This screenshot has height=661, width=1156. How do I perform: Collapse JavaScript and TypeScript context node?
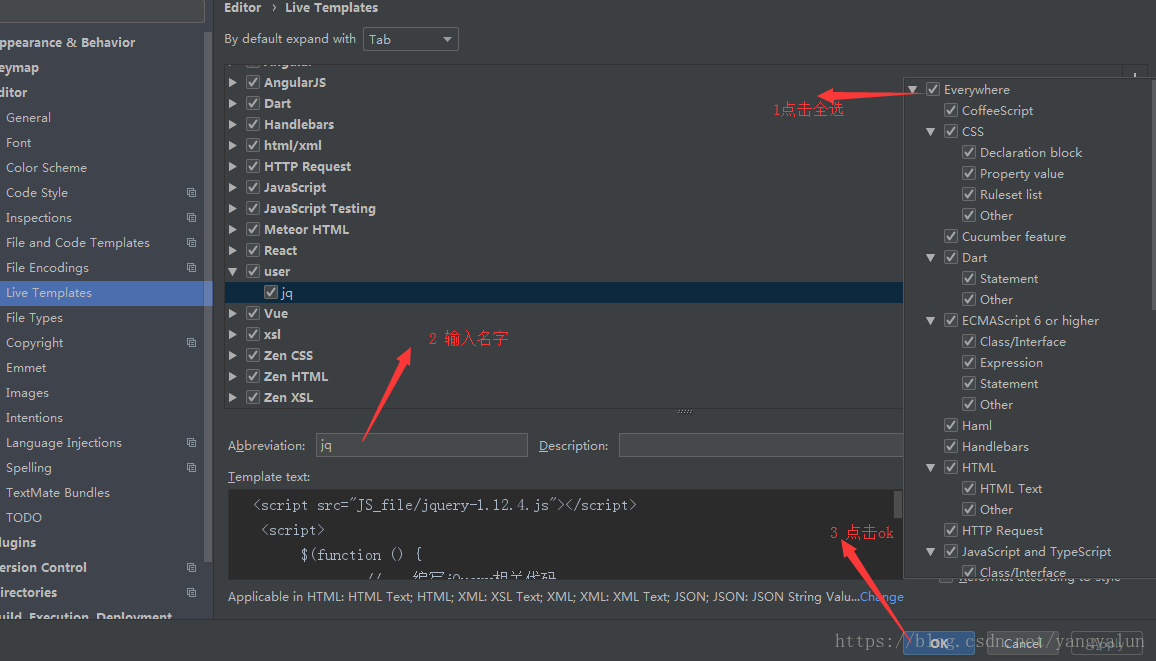[x=930, y=551]
